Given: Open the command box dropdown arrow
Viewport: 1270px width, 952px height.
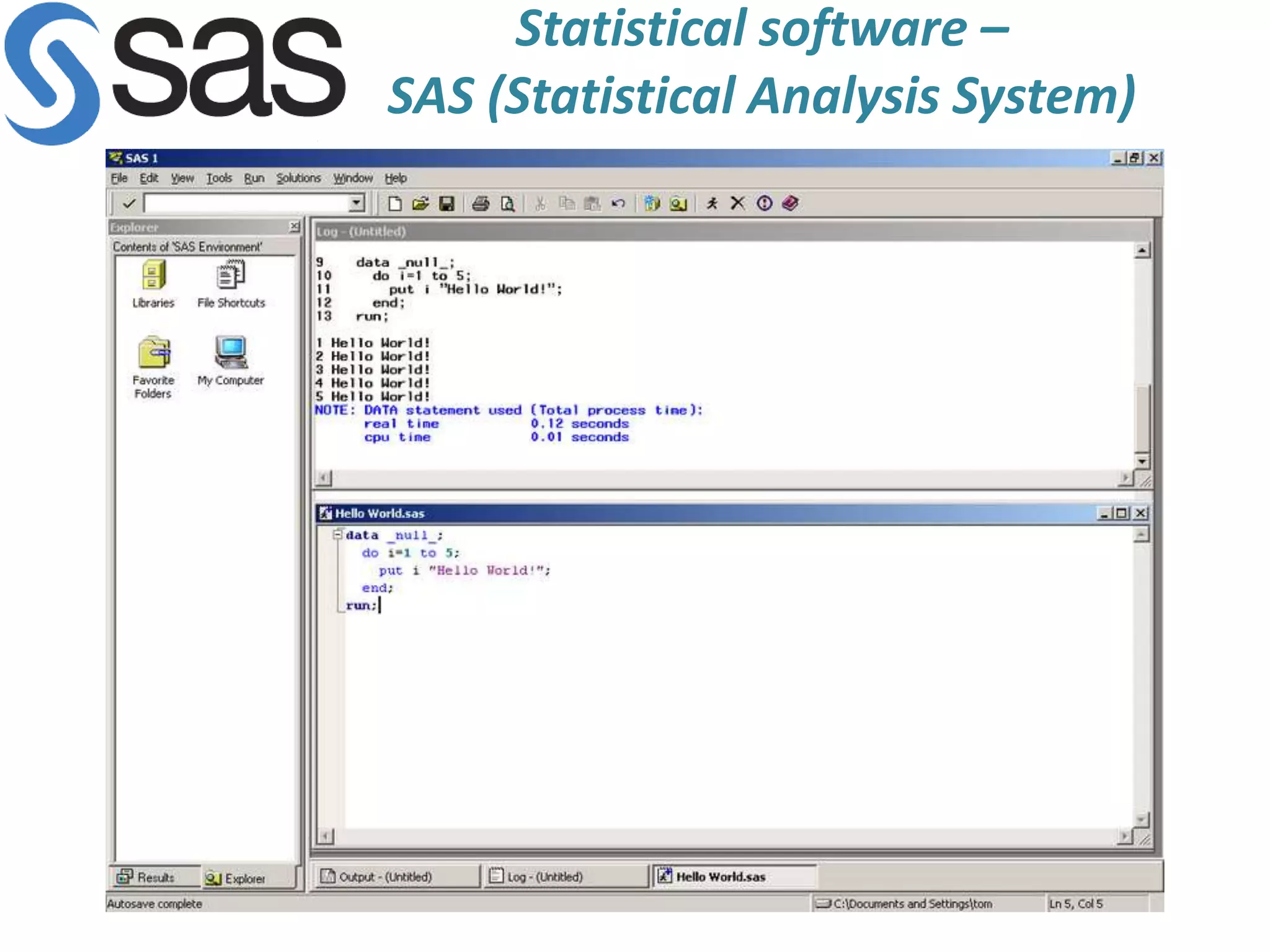Looking at the screenshot, I should pos(356,203).
